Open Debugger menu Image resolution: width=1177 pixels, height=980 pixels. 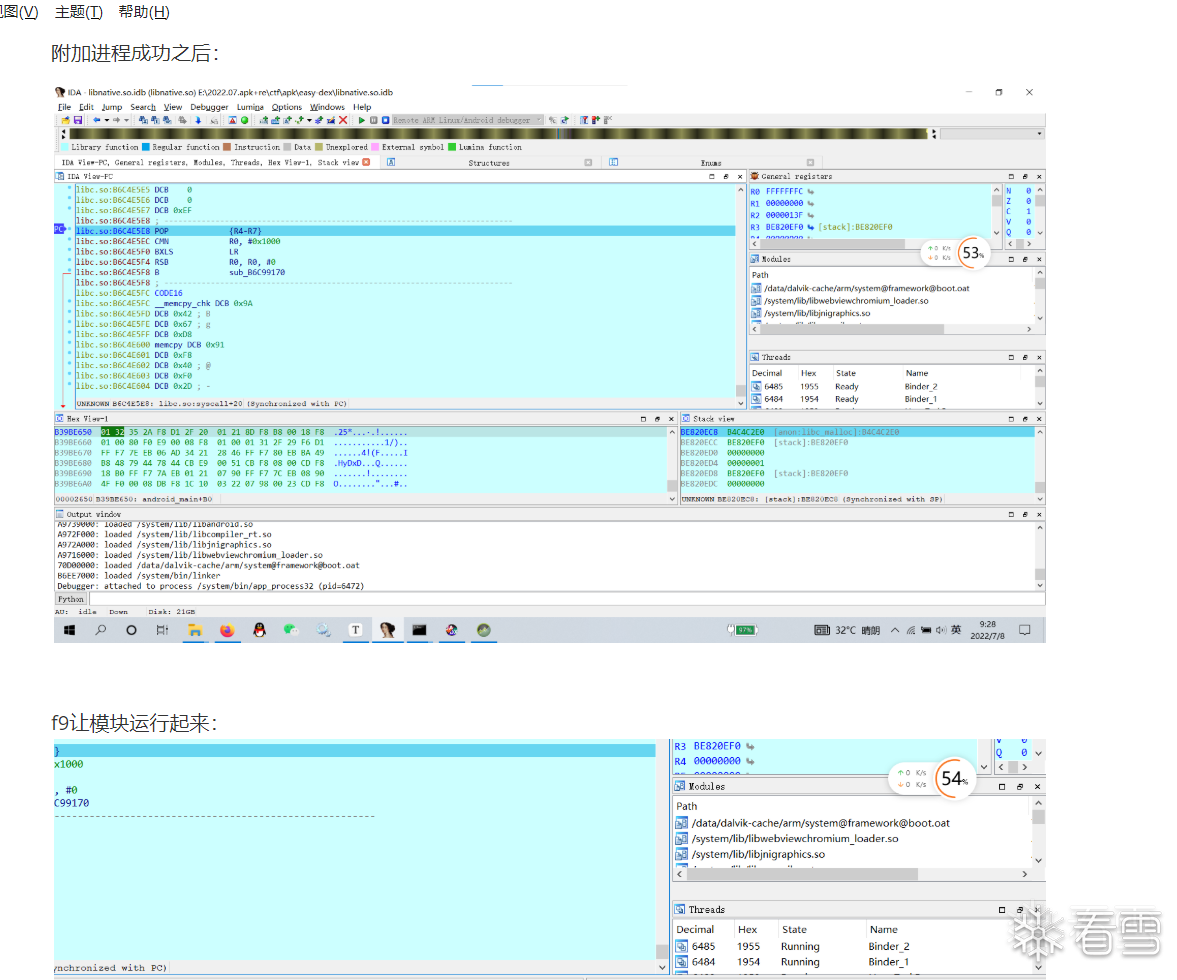[x=209, y=107]
